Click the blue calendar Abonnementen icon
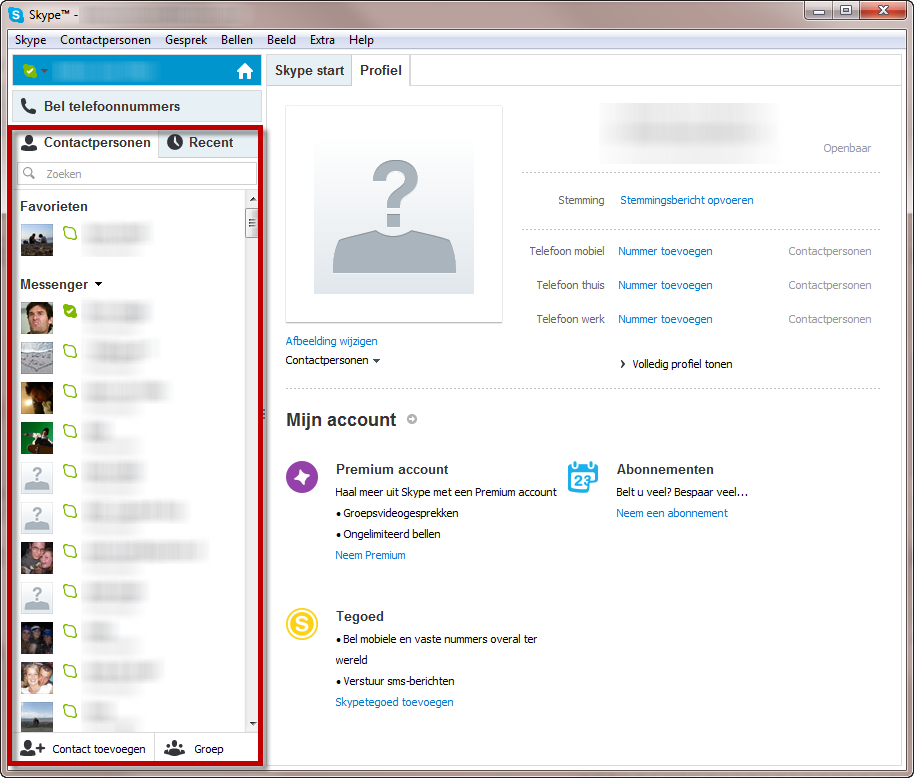Screen dimensions: 914x778 click(x=583, y=477)
